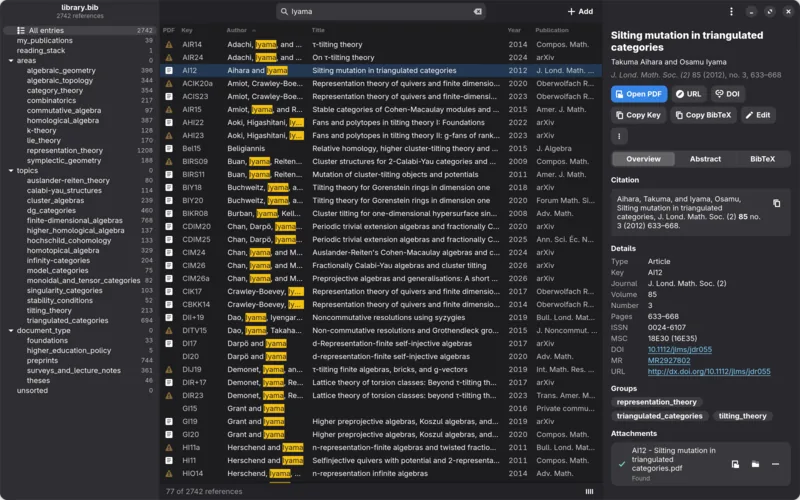Screen dimensions: 800x500
Task: Click the tilting_theory group chip
Action: 742,416
